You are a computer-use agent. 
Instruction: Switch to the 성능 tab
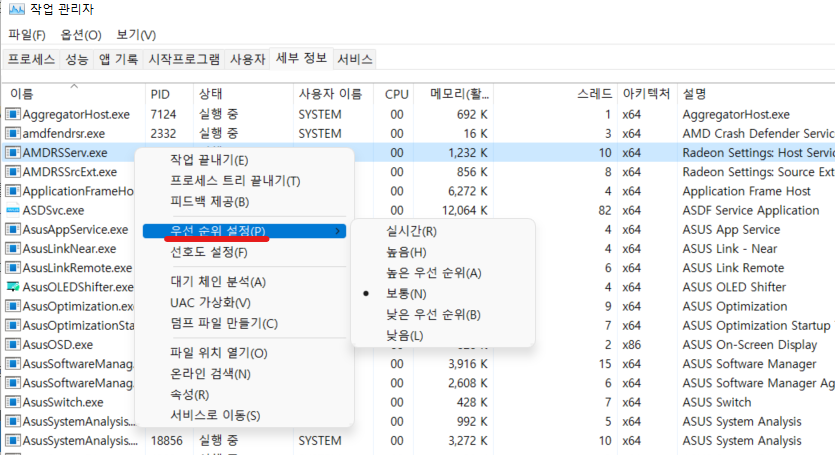(x=76, y=59)
